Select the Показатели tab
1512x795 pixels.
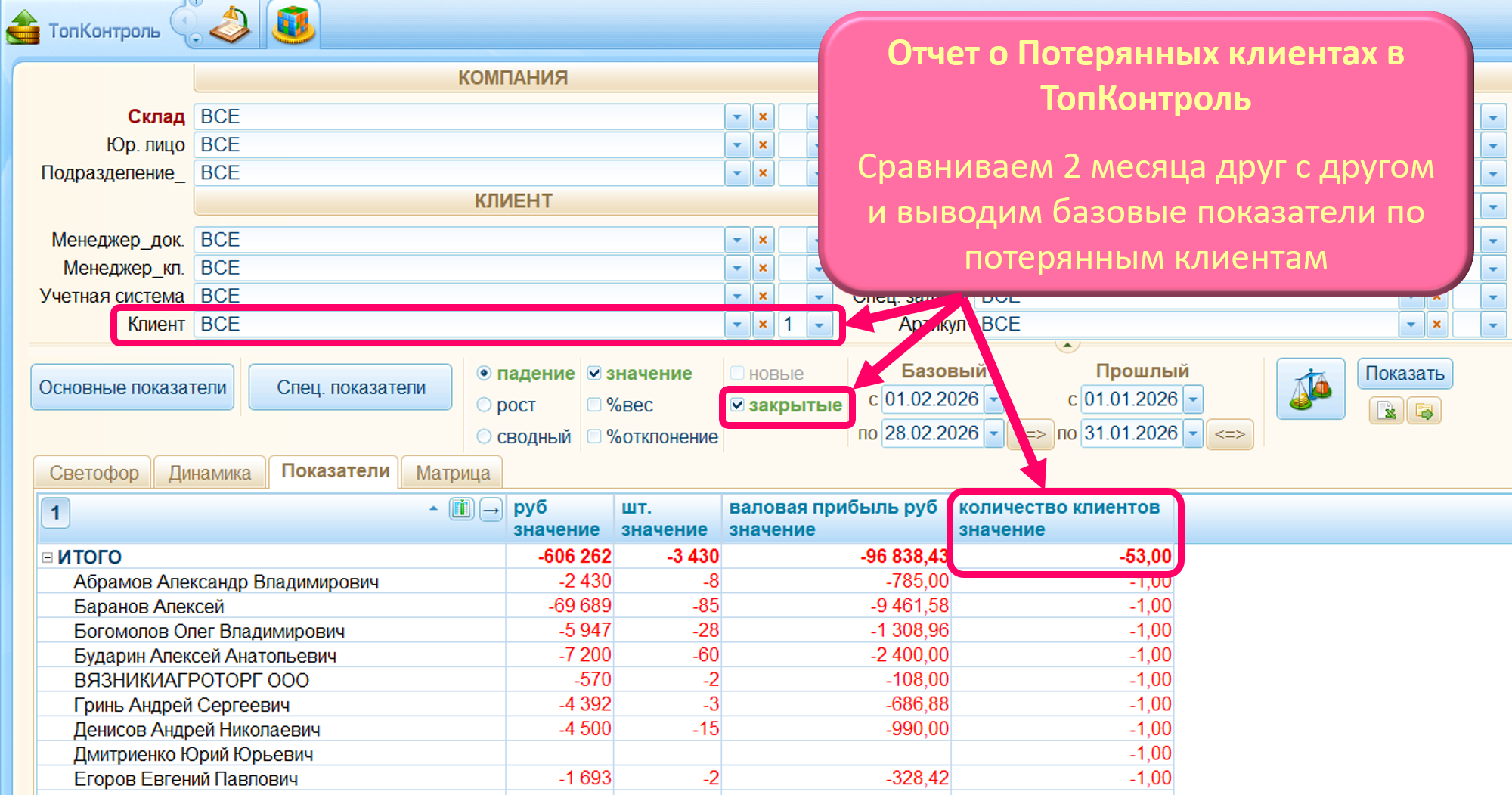pos(335,471)
